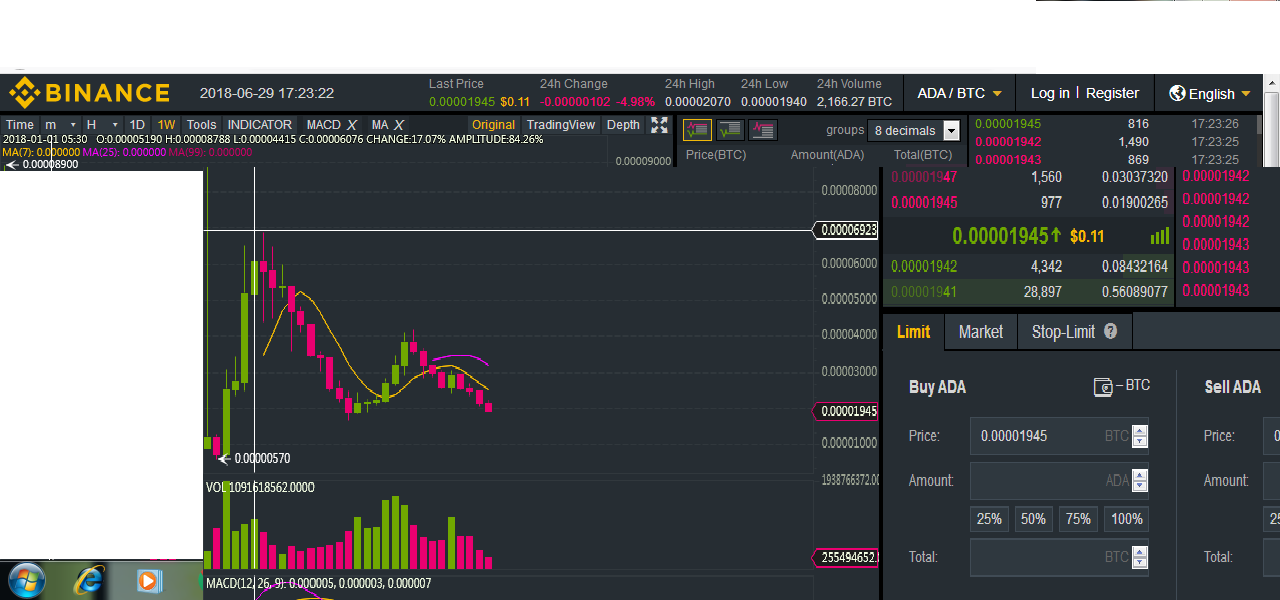Increase Buy Amount with up stepper
1280x600 pixels.
[x=1140, y=476]
